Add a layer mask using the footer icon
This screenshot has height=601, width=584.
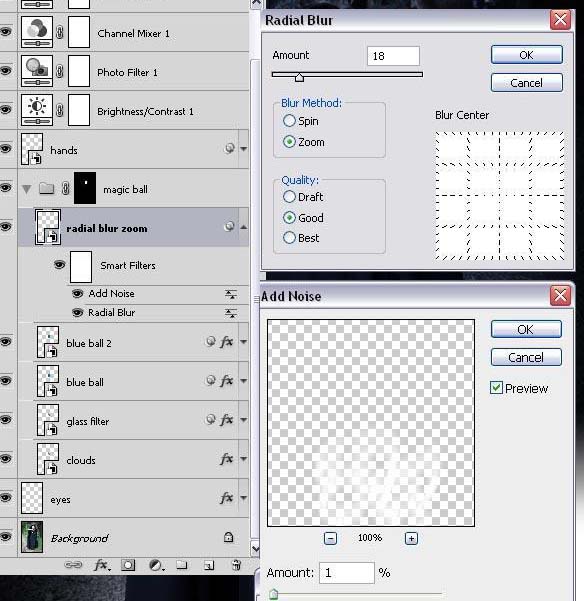(128, 565)
